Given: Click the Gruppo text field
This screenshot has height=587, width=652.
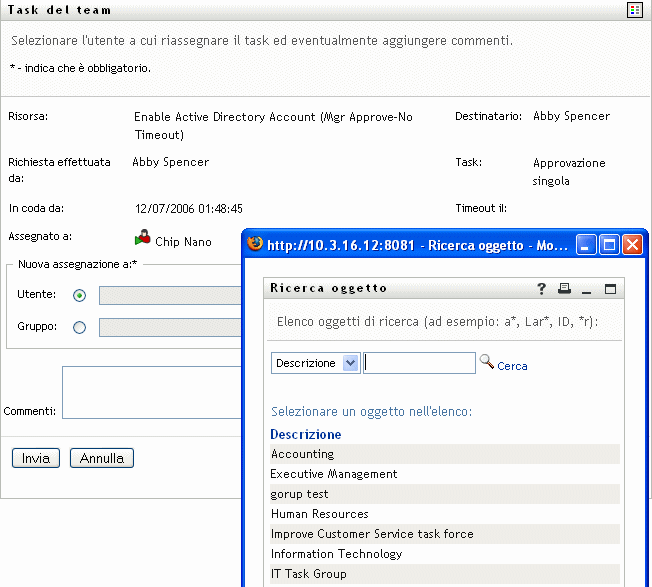Looking at the screenshot, I should [x=170, y=328].
